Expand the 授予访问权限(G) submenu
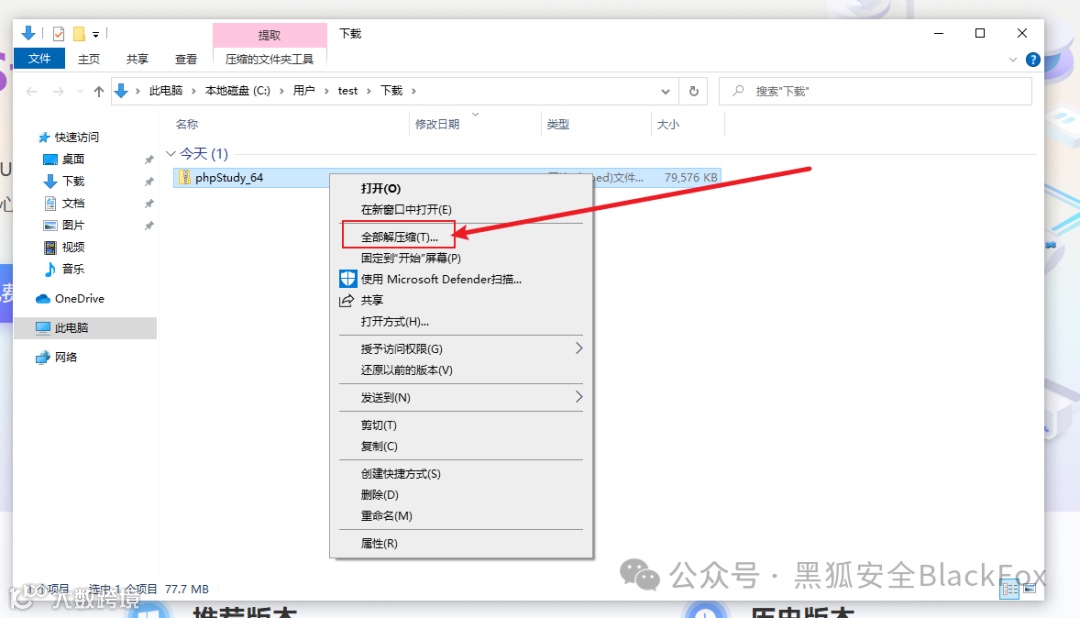 tap(461, 349)
